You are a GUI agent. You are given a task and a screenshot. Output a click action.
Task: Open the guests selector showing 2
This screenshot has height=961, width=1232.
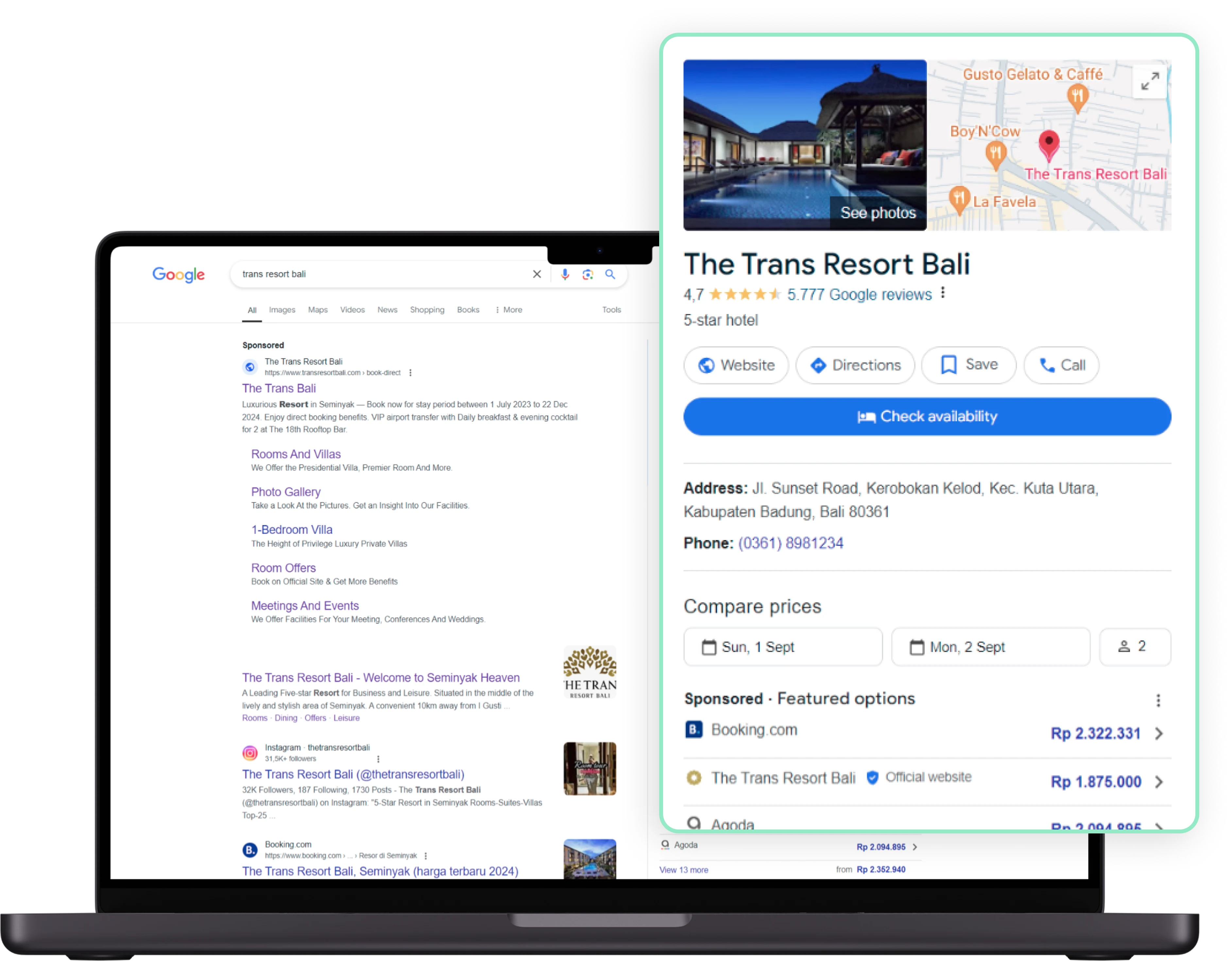pyautogui.click(x=1135, y=647)
